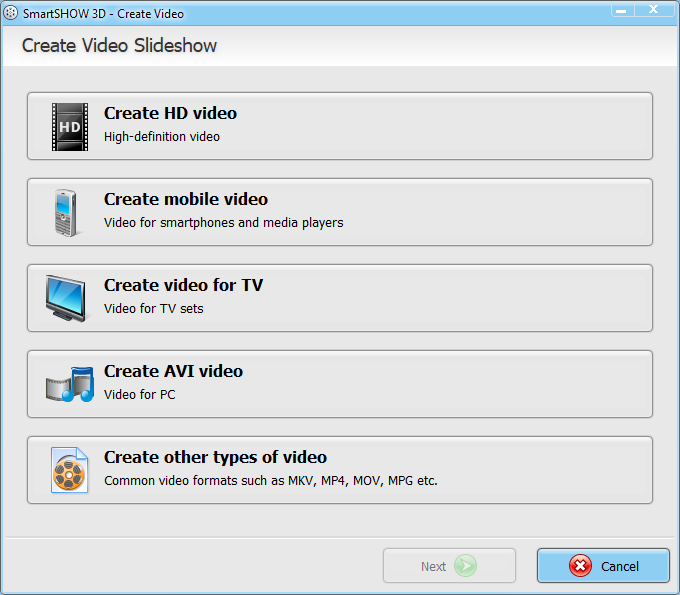Close the Create Video window
The image size is (680, 595).
(654, 10)
